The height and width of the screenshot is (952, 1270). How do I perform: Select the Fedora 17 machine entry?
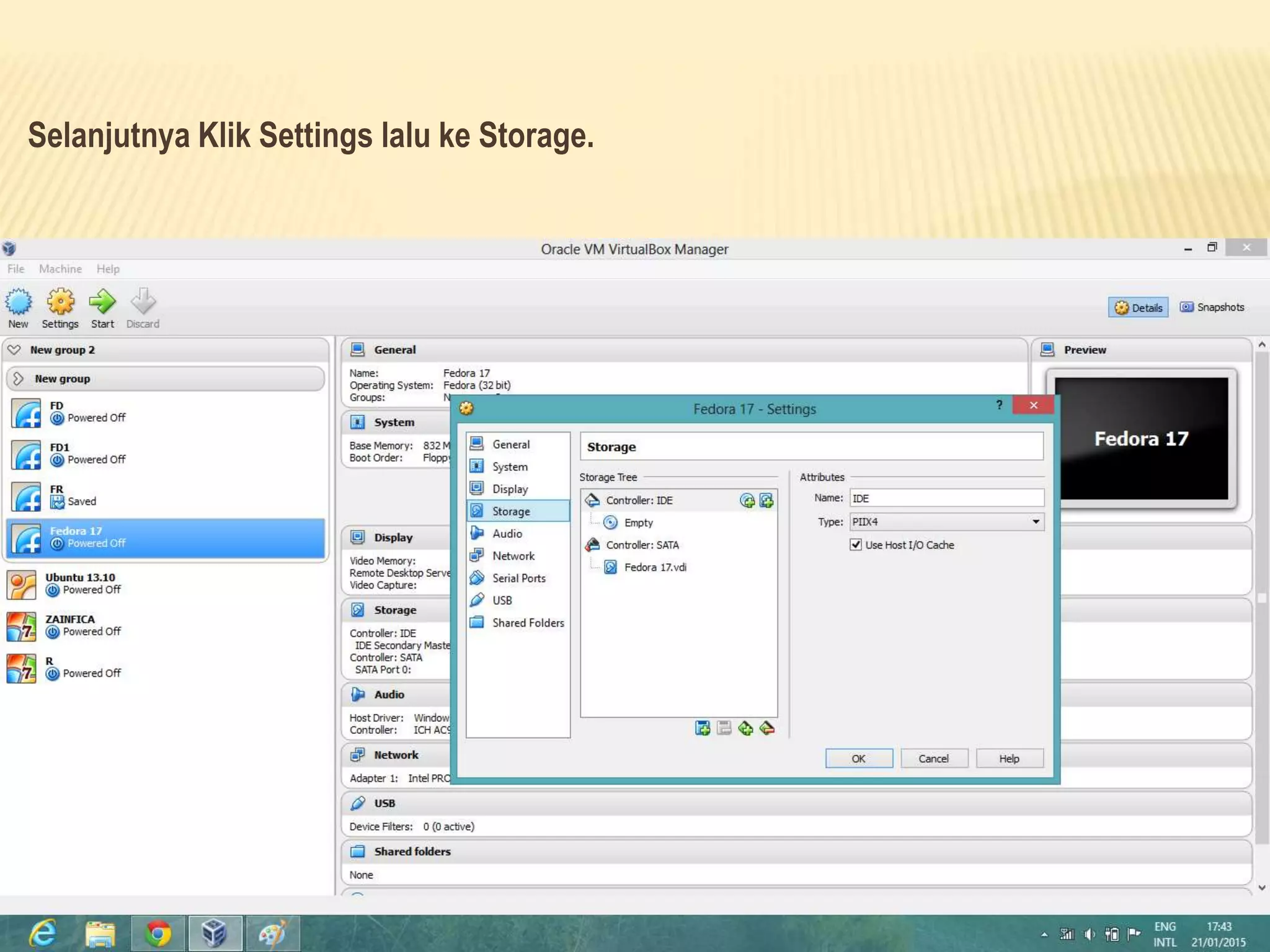pos(165,538)
